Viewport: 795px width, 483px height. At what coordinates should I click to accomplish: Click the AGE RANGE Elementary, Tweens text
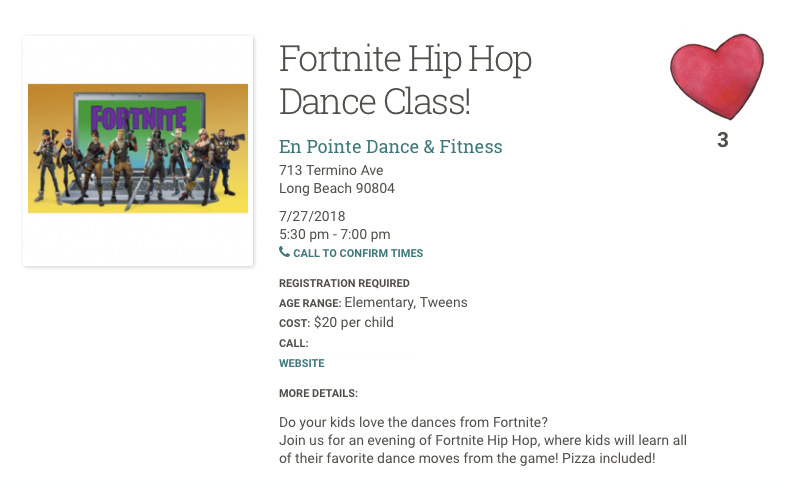373,303
